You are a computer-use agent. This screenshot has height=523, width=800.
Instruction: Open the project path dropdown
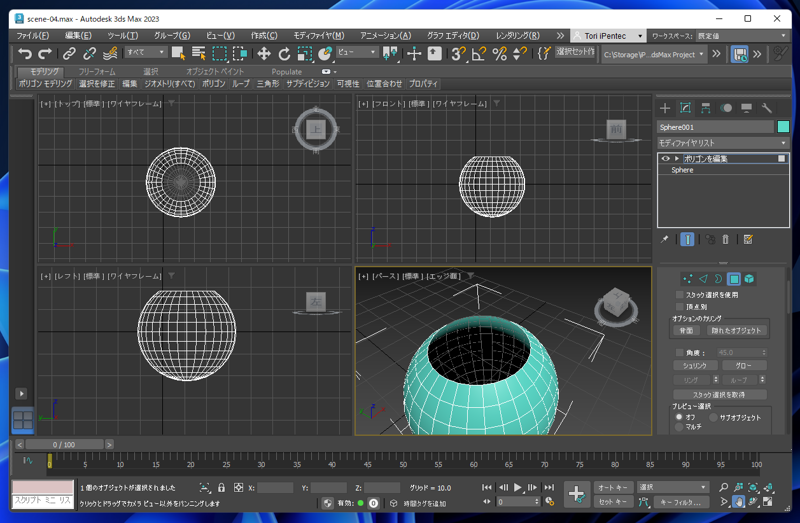pos(654,54)
